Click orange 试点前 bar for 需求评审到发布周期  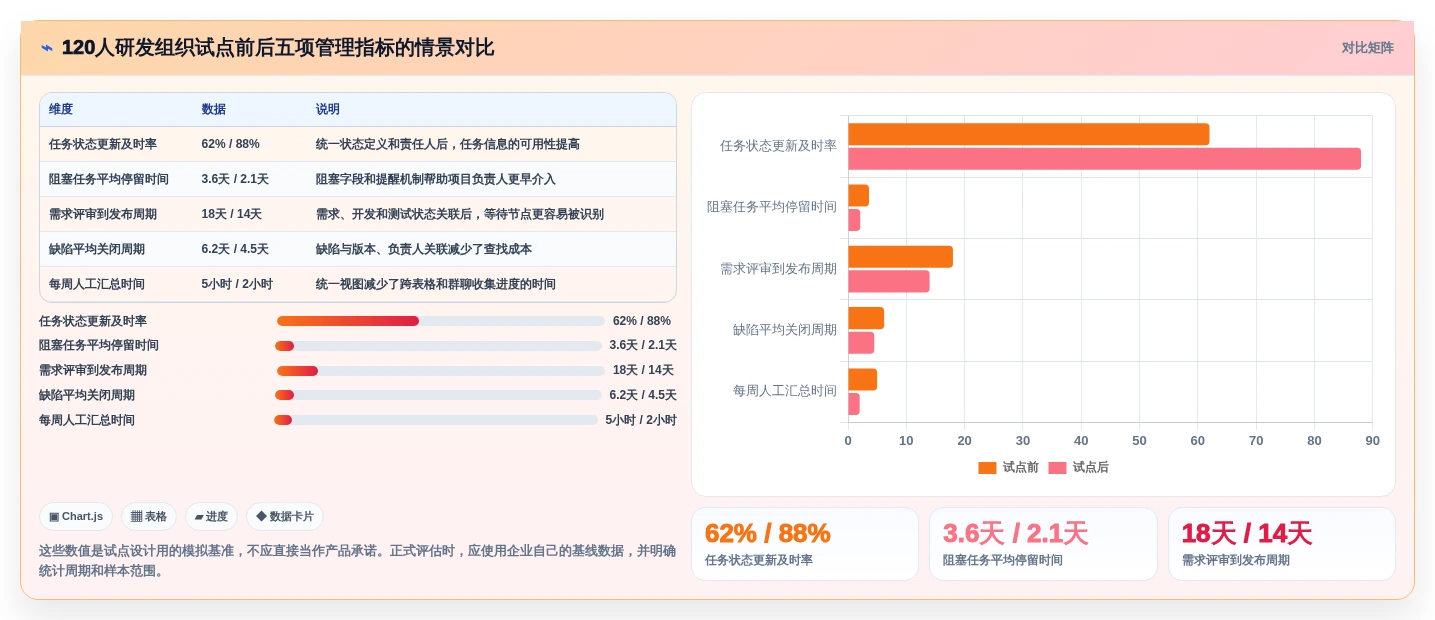900,257
